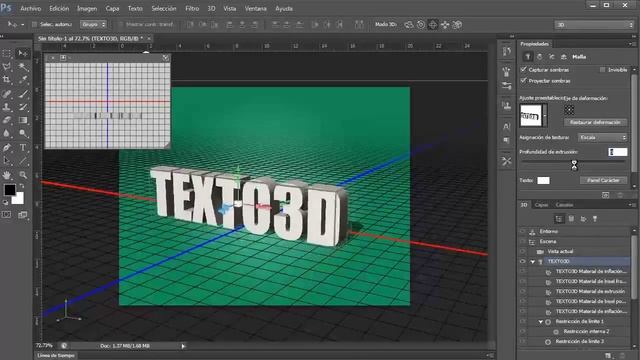The height and width of the screenshot is (360, 640).
Task: Open the Filtro menu
Action: (x=192, y=8)
